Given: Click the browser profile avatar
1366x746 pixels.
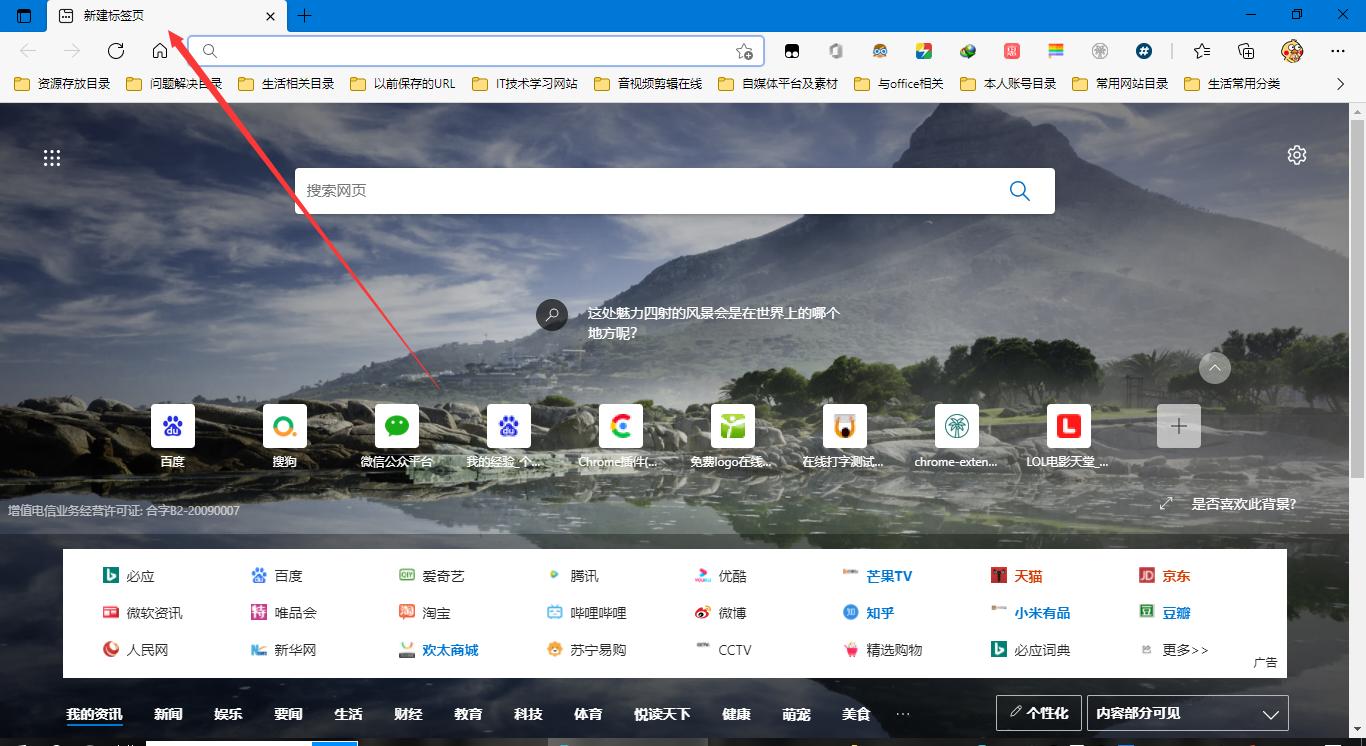Looking at the screenshot, I should [1292, 50].
